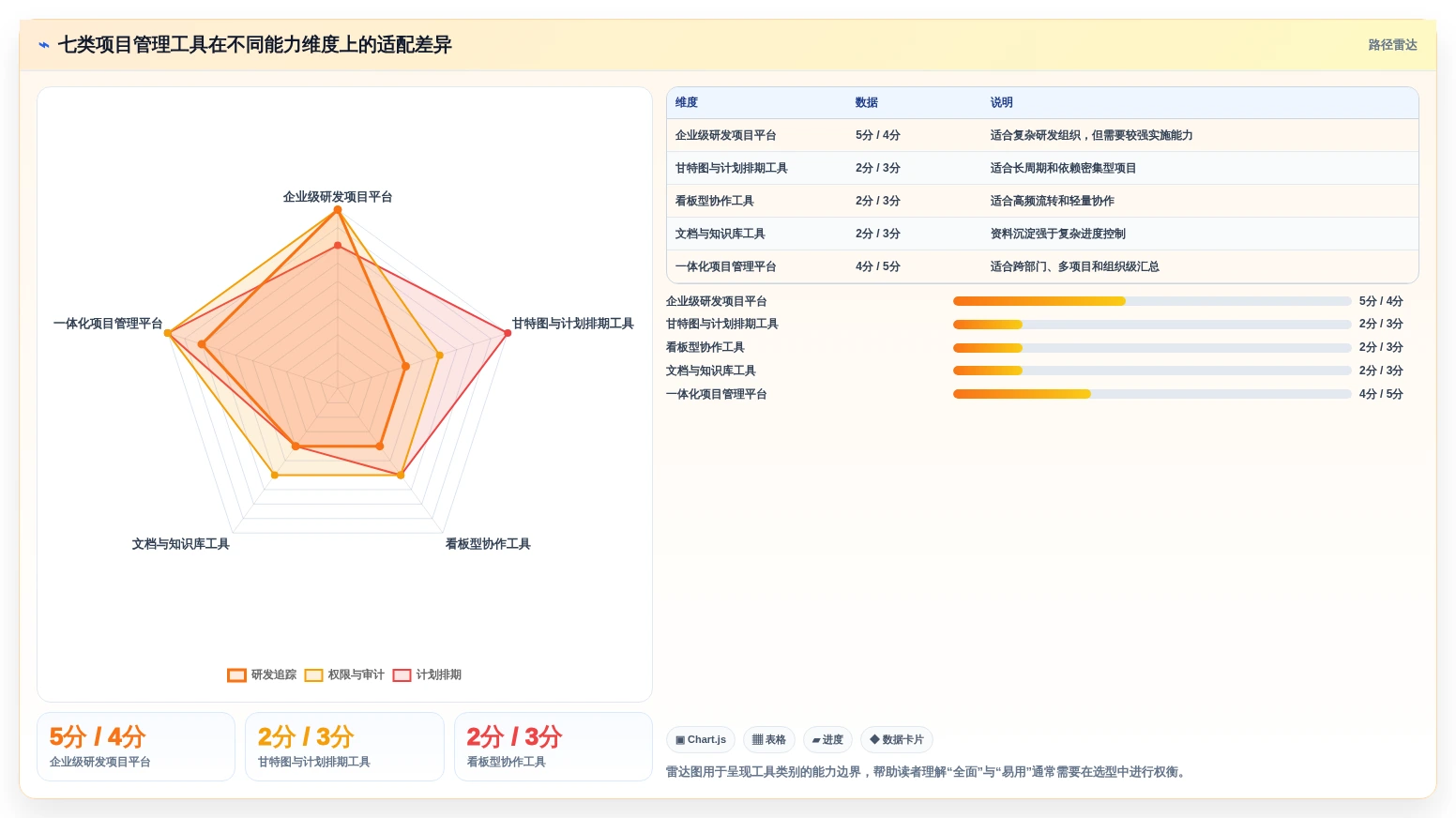Select table row 一体化项目管理平台
Image resolution: width=1456 pixels, height=818 pixels.
point(1042,266)
